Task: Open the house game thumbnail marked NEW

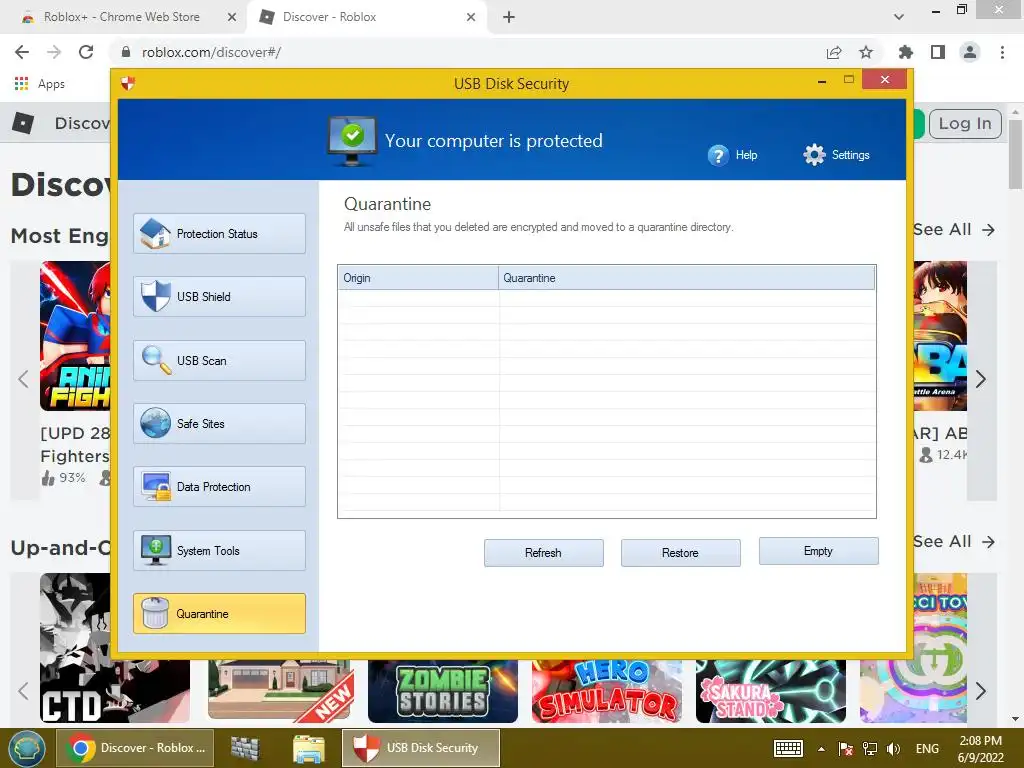Action: coord(280,691)
